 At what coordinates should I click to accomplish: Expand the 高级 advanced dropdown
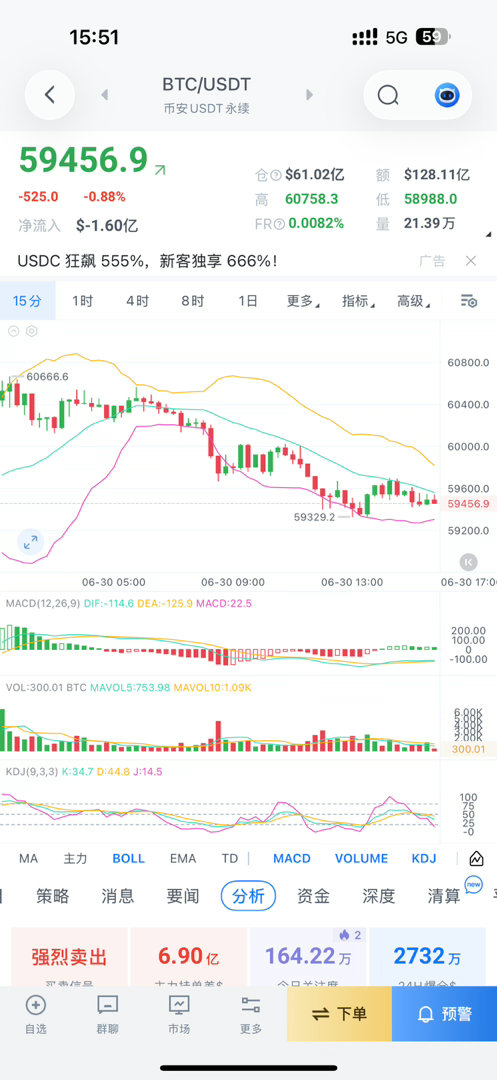click(x=414, y=301)
